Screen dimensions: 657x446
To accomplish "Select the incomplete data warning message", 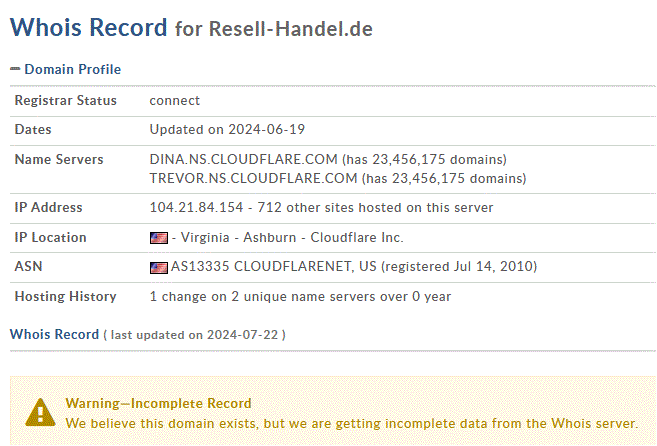I will [x=352, y=423].
